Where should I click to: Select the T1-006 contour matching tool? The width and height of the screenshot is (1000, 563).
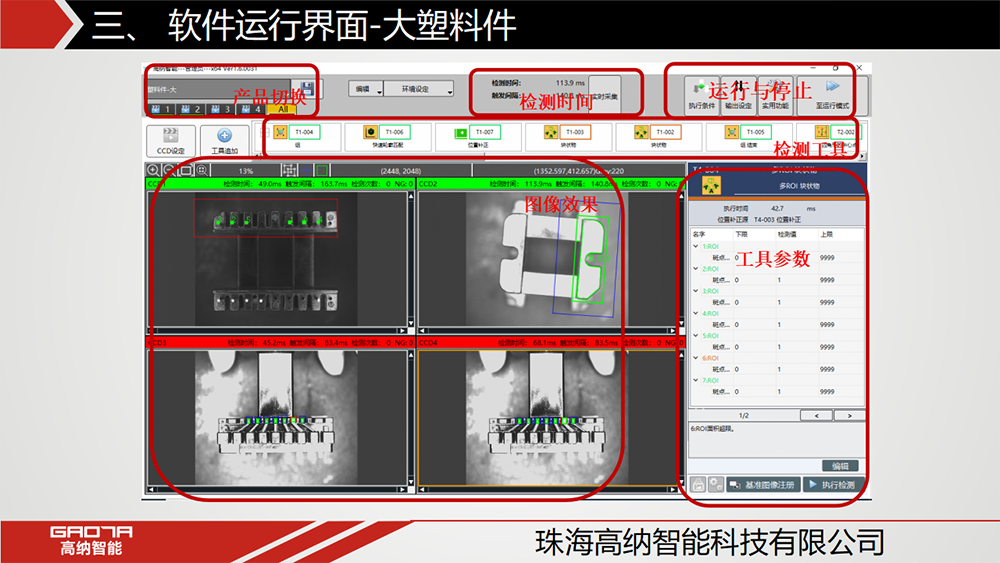coord(388,137)
